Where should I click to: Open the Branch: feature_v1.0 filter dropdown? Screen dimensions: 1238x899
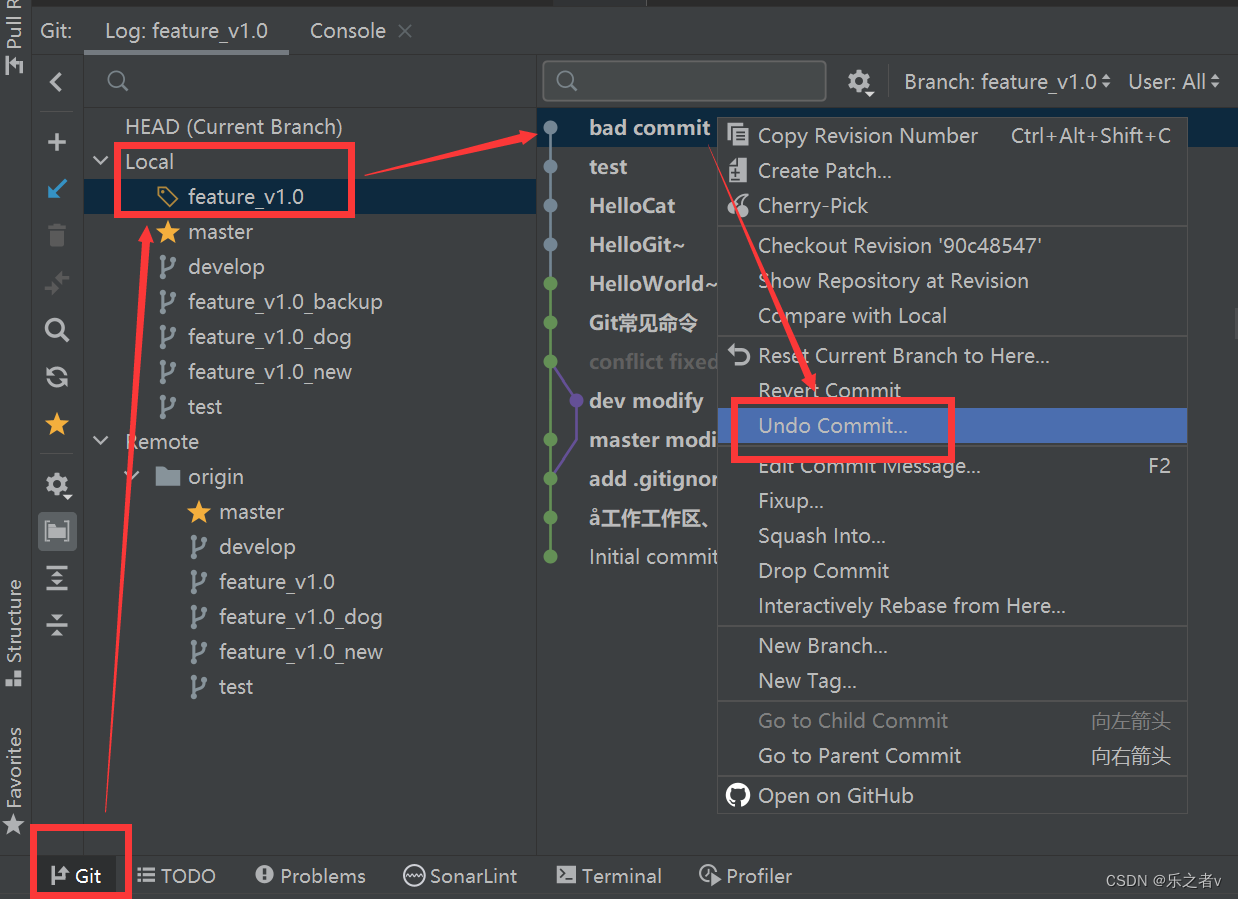click(1007, 82)
